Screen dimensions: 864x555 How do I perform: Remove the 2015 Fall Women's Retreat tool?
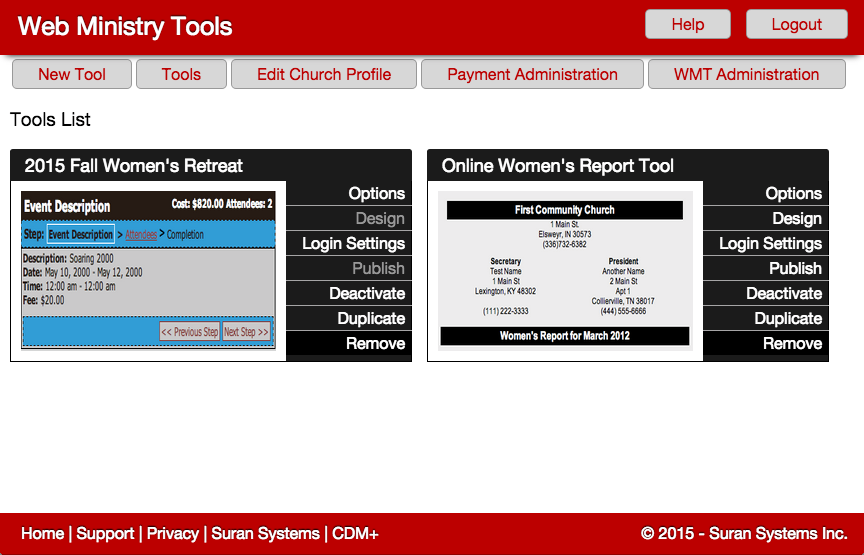[375, 344]
